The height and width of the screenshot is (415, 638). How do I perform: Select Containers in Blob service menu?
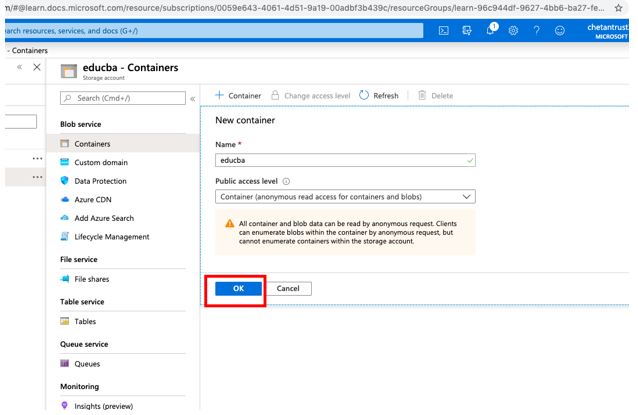pos(123,144)
